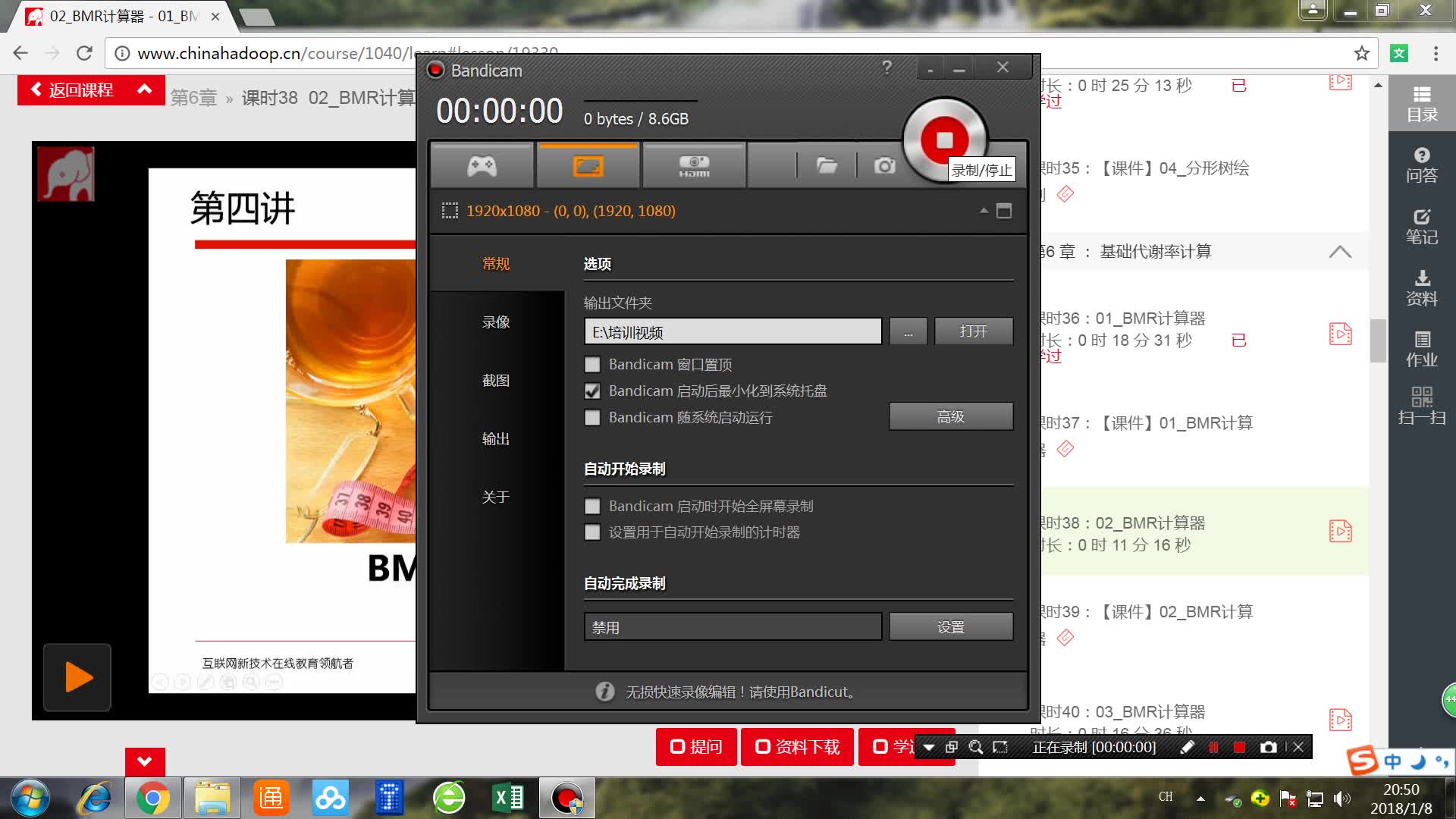Enable Bandicam 随系统启动运行 checkbox
Viewport: 1456px width, 819px height.
pyautogui.click(x=592, y=418)
